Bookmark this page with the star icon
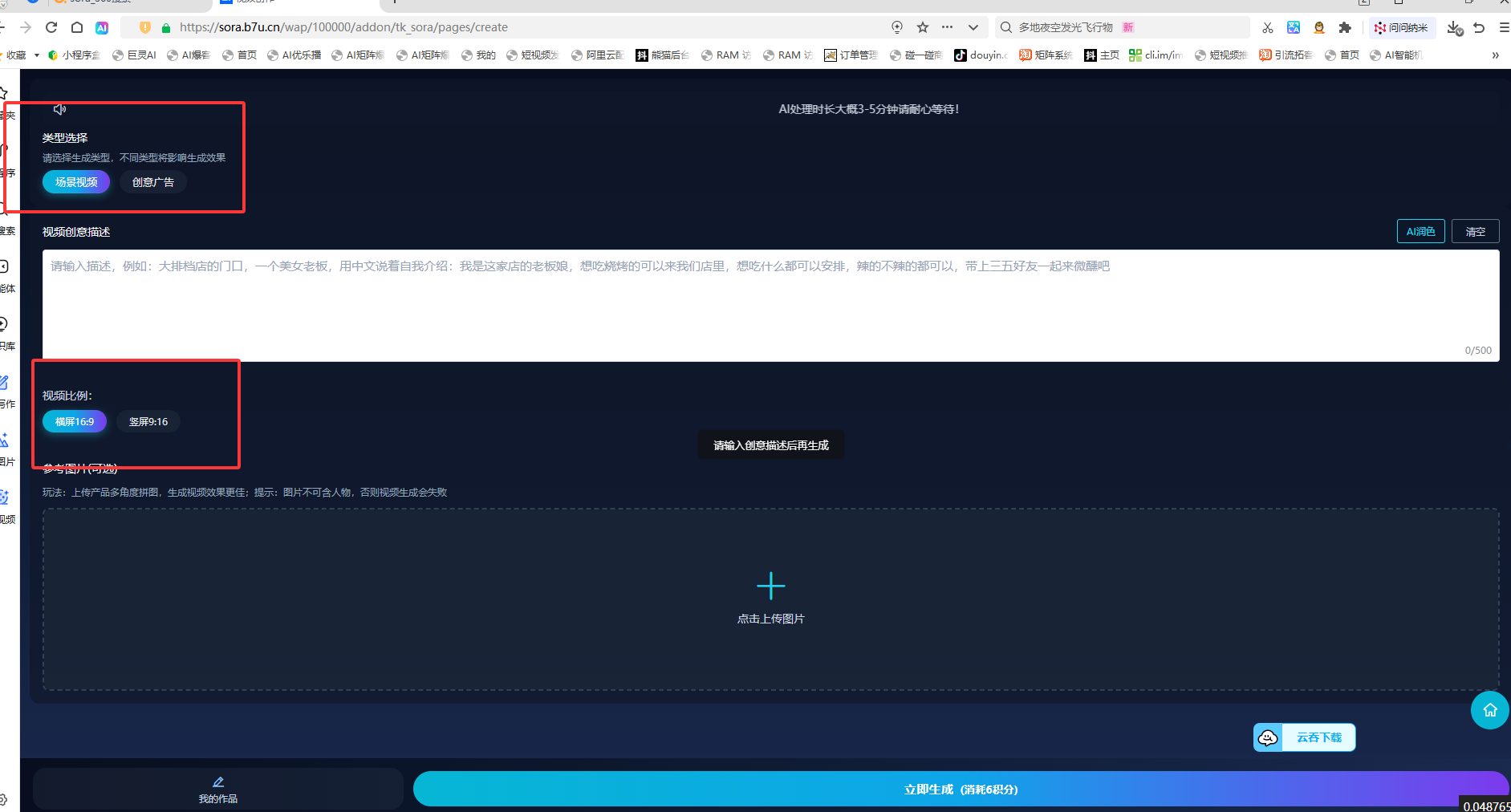1511x812 pixels. click(923, 27)
